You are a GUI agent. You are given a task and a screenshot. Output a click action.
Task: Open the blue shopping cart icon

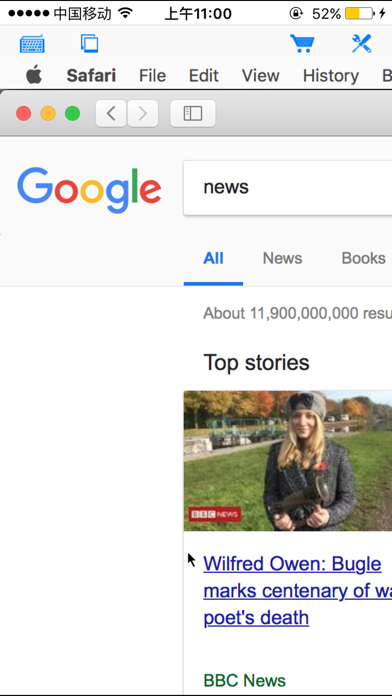[x=302, y=44]
